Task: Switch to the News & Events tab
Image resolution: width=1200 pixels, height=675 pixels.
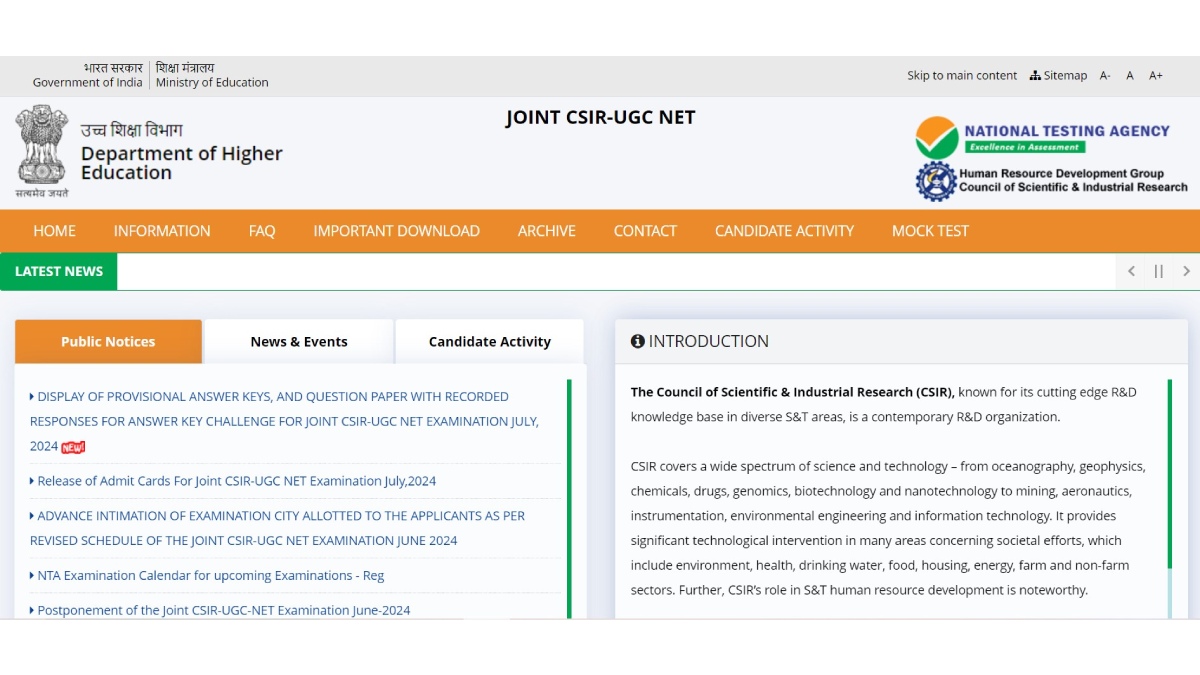Action: [x=298, y=341]
